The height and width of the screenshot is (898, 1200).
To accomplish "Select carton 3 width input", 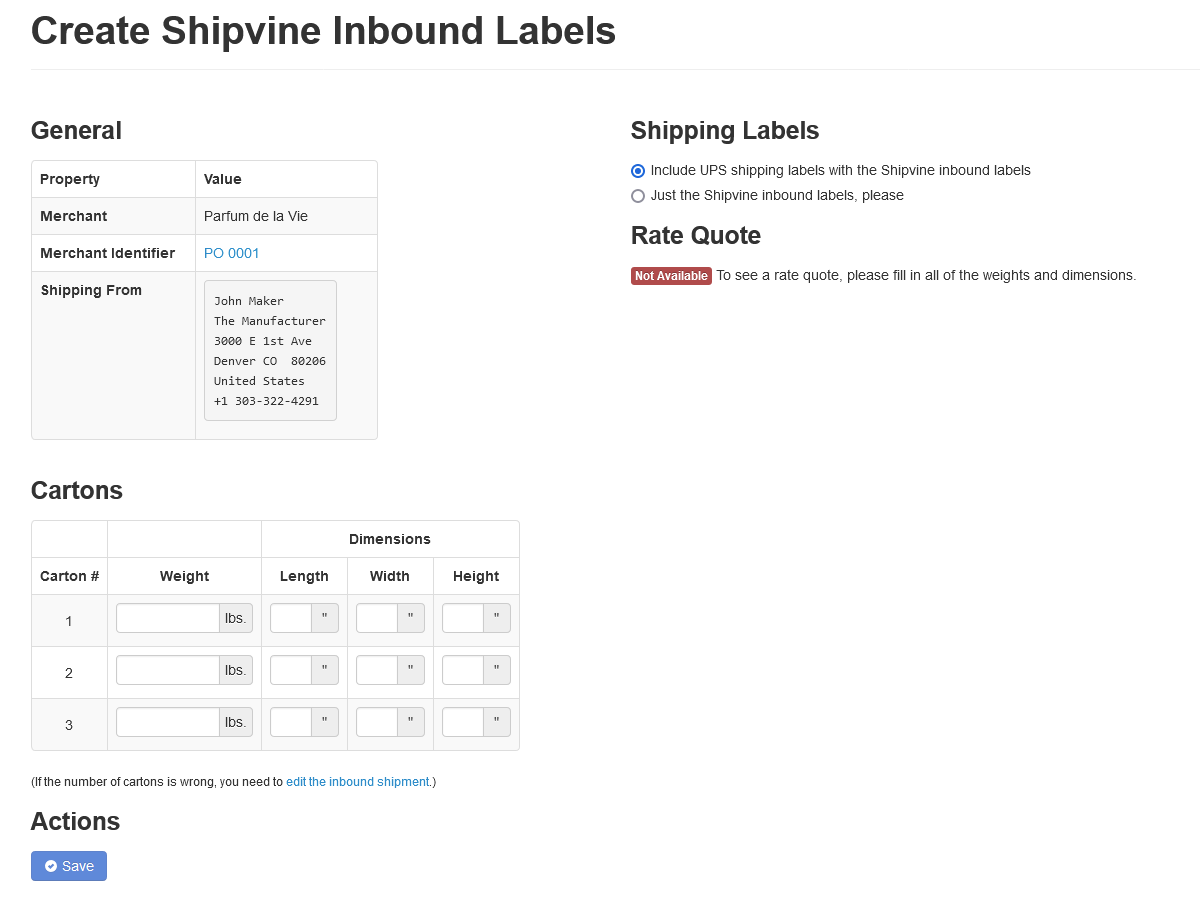I will tap(377, 722).
